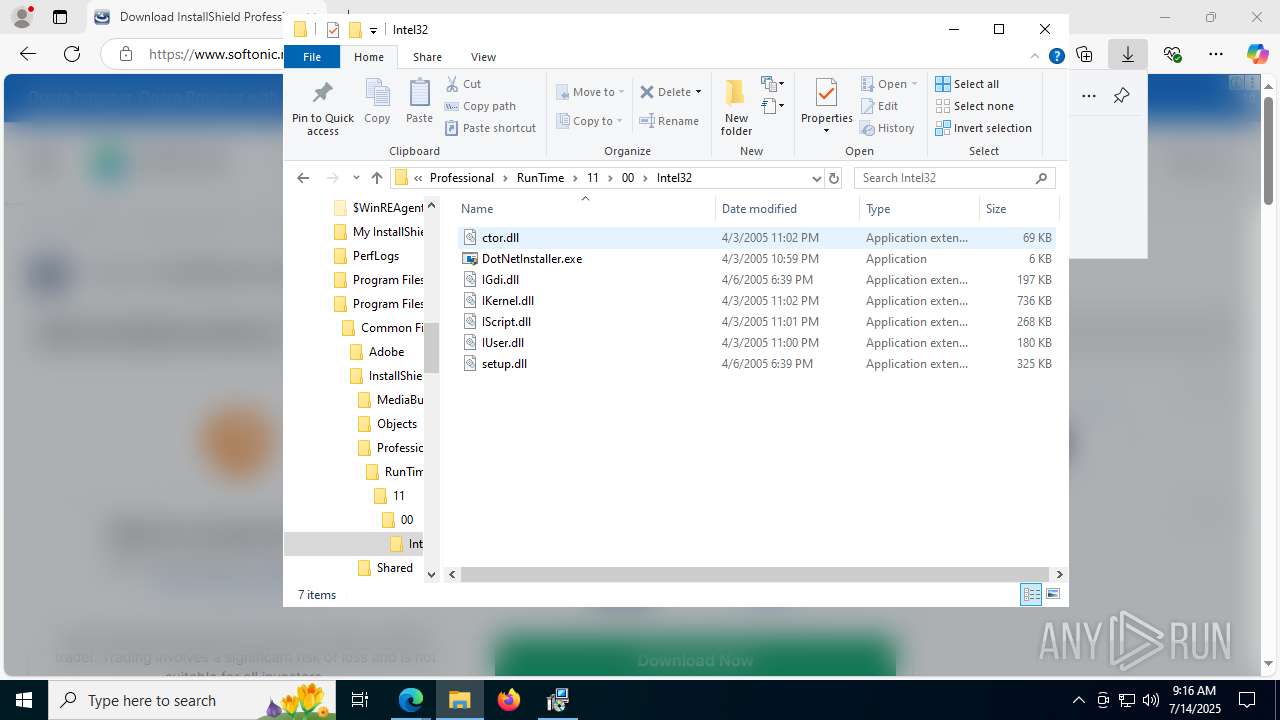This screenshot has height=720, width=1280.
Task: Click RunTime in breadcrumb path
Action: (x=540, y=178)
